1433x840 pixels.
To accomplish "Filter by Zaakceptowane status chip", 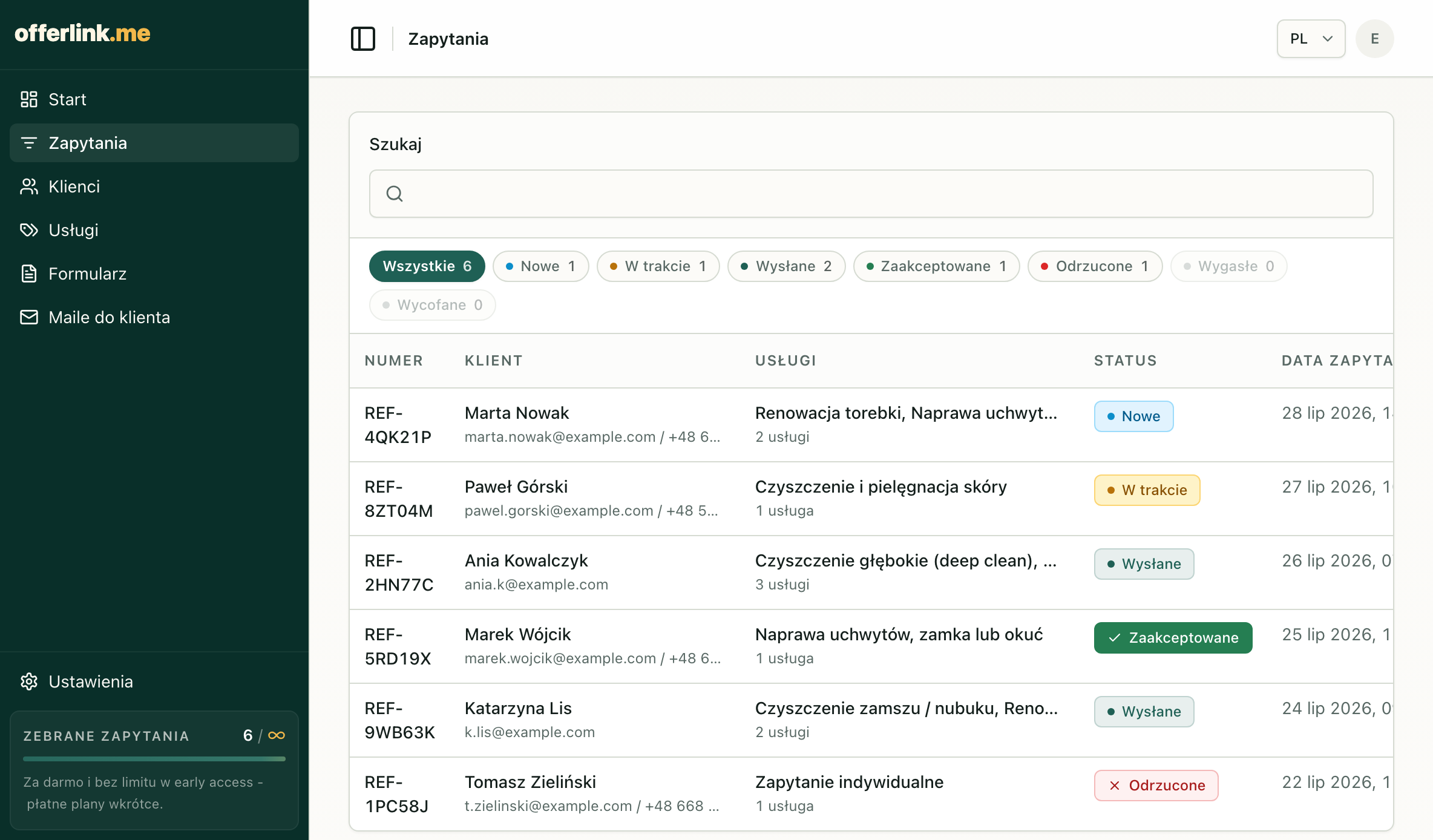I will (937, 266).
